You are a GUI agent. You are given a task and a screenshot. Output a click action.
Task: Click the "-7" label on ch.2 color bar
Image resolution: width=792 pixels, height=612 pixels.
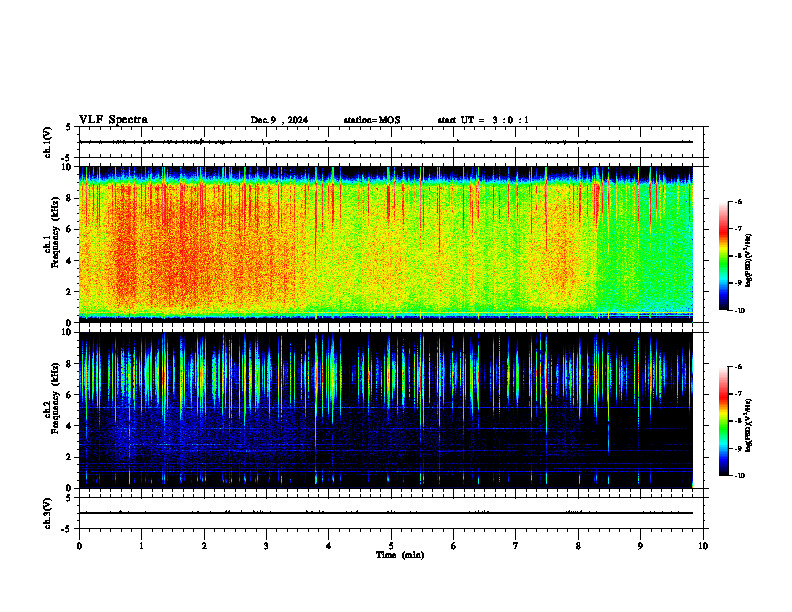tap(738, 394)
